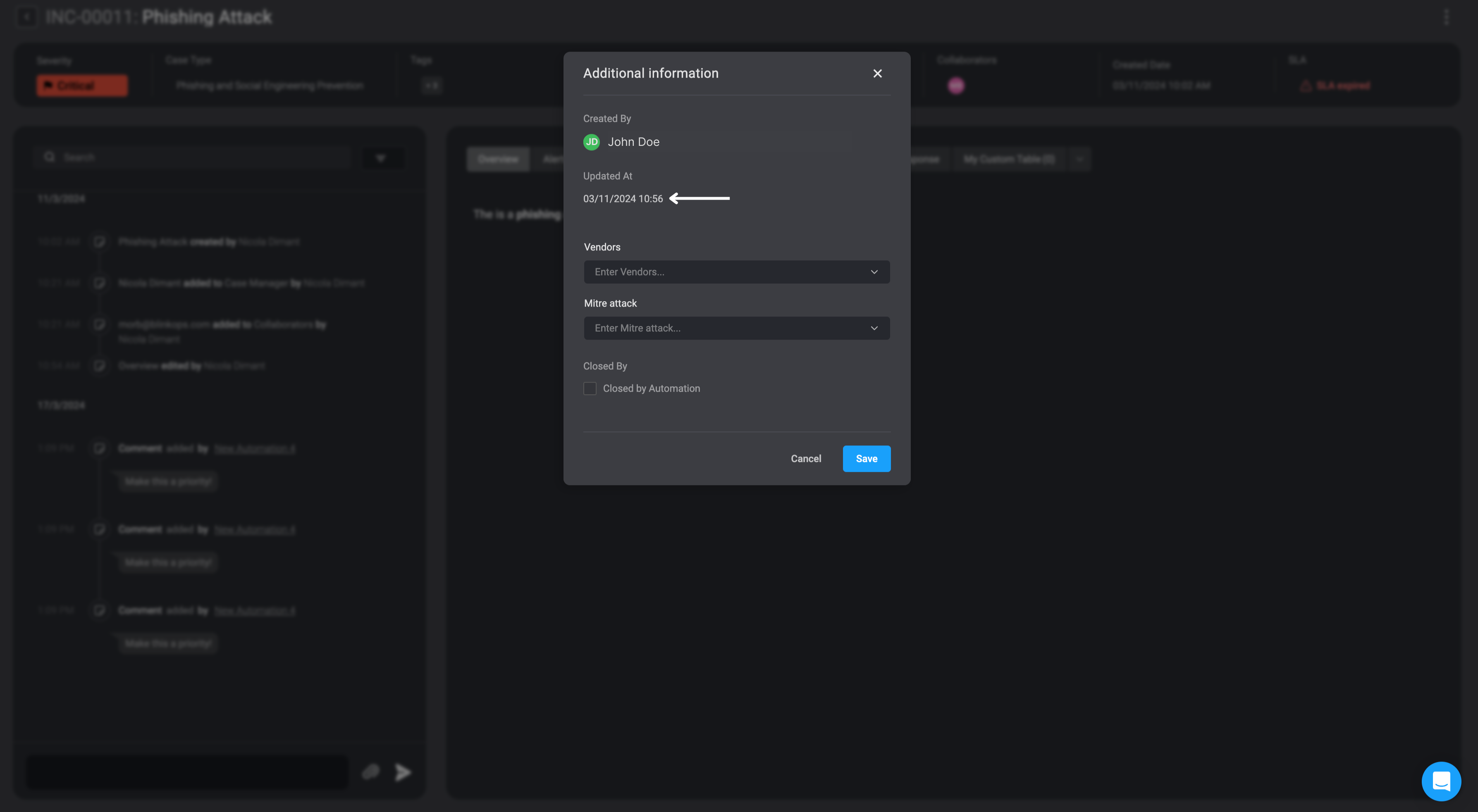Image resolution: width=1478 pixels, height=812 pixels.
Task: Click the attachment paperclip icon
Action: point(371,772)
